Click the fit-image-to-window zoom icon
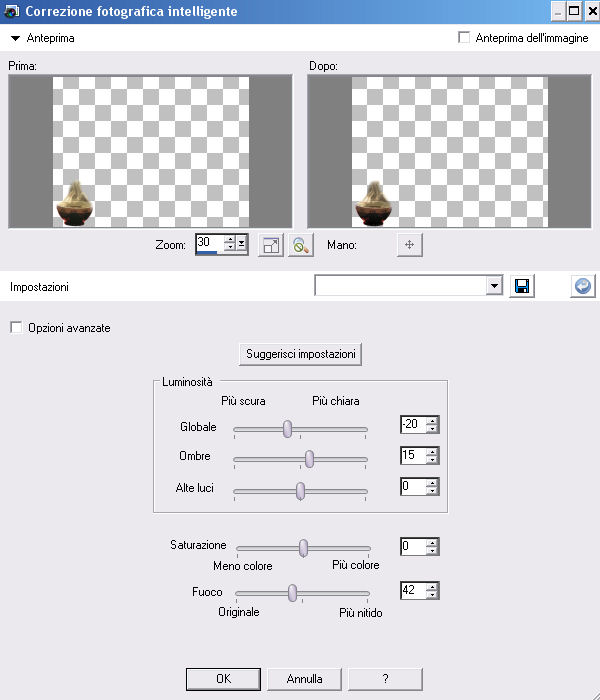Image resolution: width=600 pixels, height=700 pixels. tap(271, 245)
